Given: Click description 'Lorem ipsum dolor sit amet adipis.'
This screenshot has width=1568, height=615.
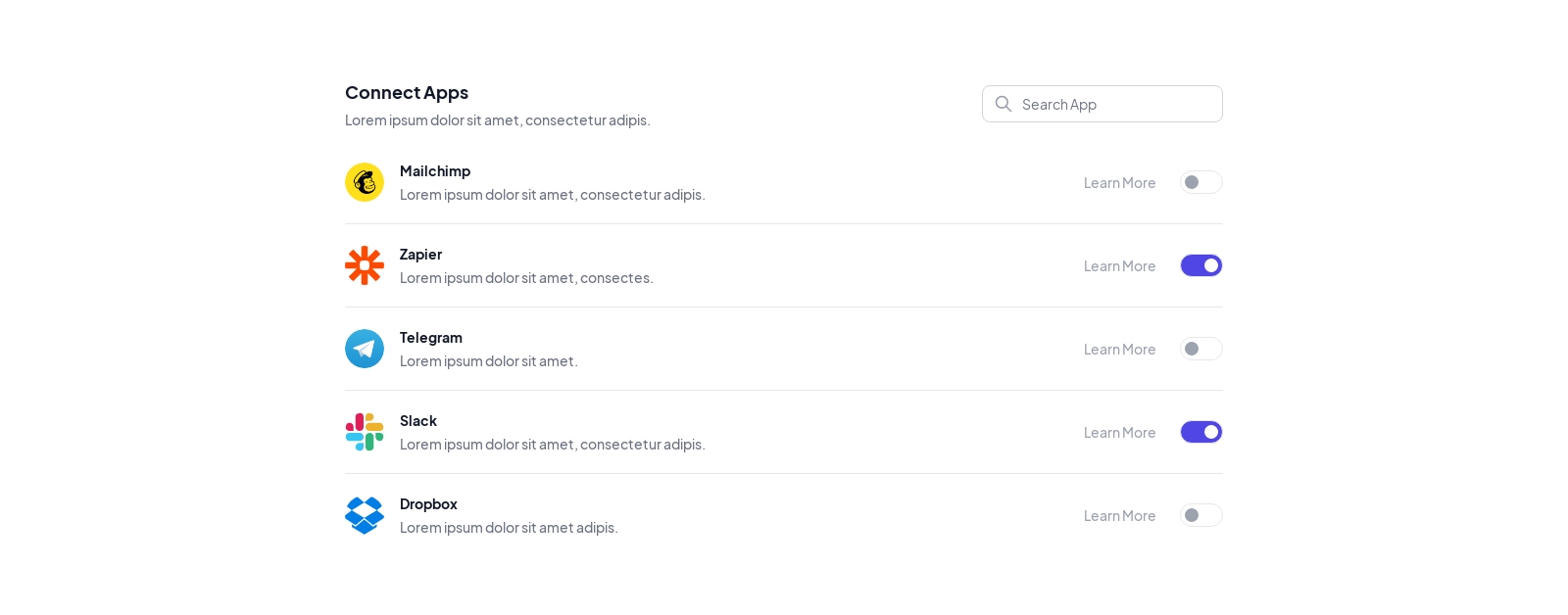Looking at the screenshot, I should click(x=509, y=527).
